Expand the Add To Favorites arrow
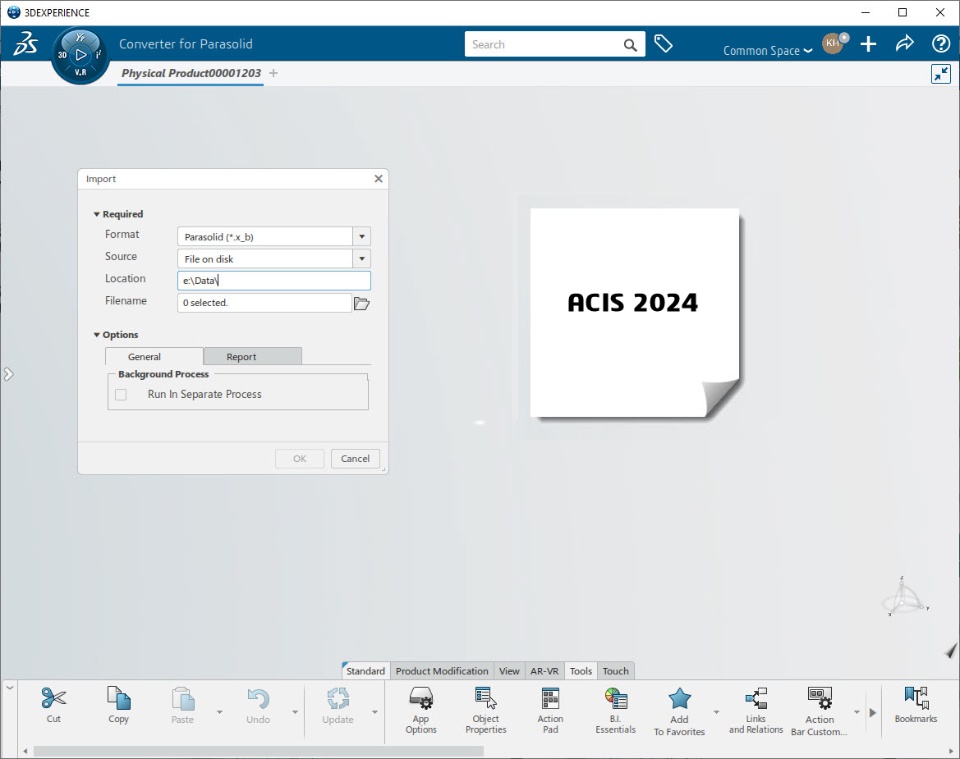 pos(716,712)
